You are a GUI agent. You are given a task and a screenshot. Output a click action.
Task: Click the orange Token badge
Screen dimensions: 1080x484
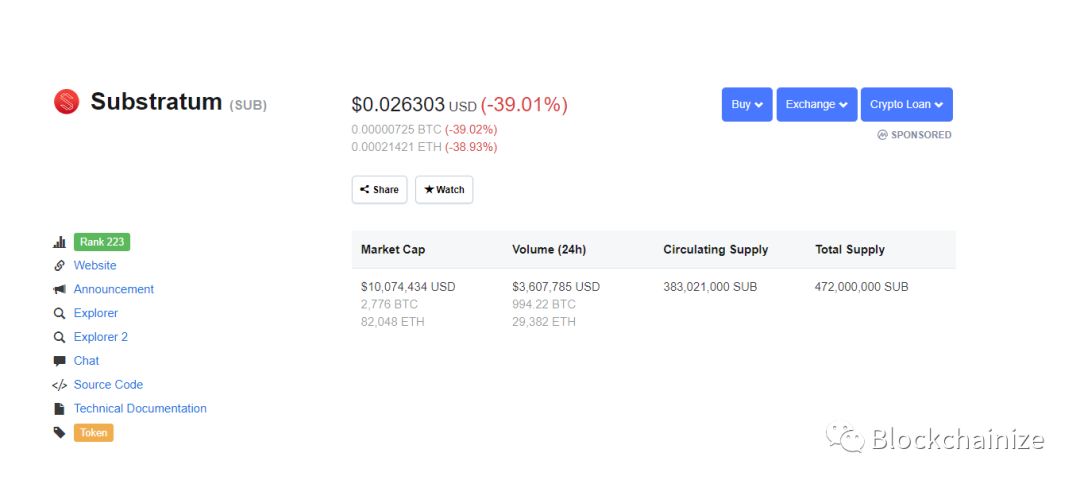coord(94,433)
